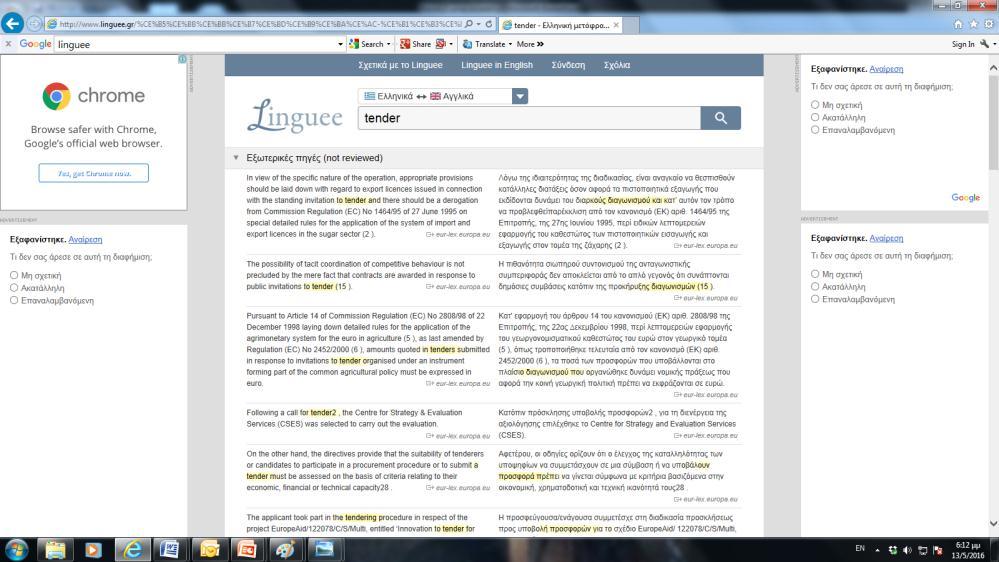Select 'Ακατάλληλη' radio in top right panel
This screenshot has height=562, width=999.
[815, 117]
